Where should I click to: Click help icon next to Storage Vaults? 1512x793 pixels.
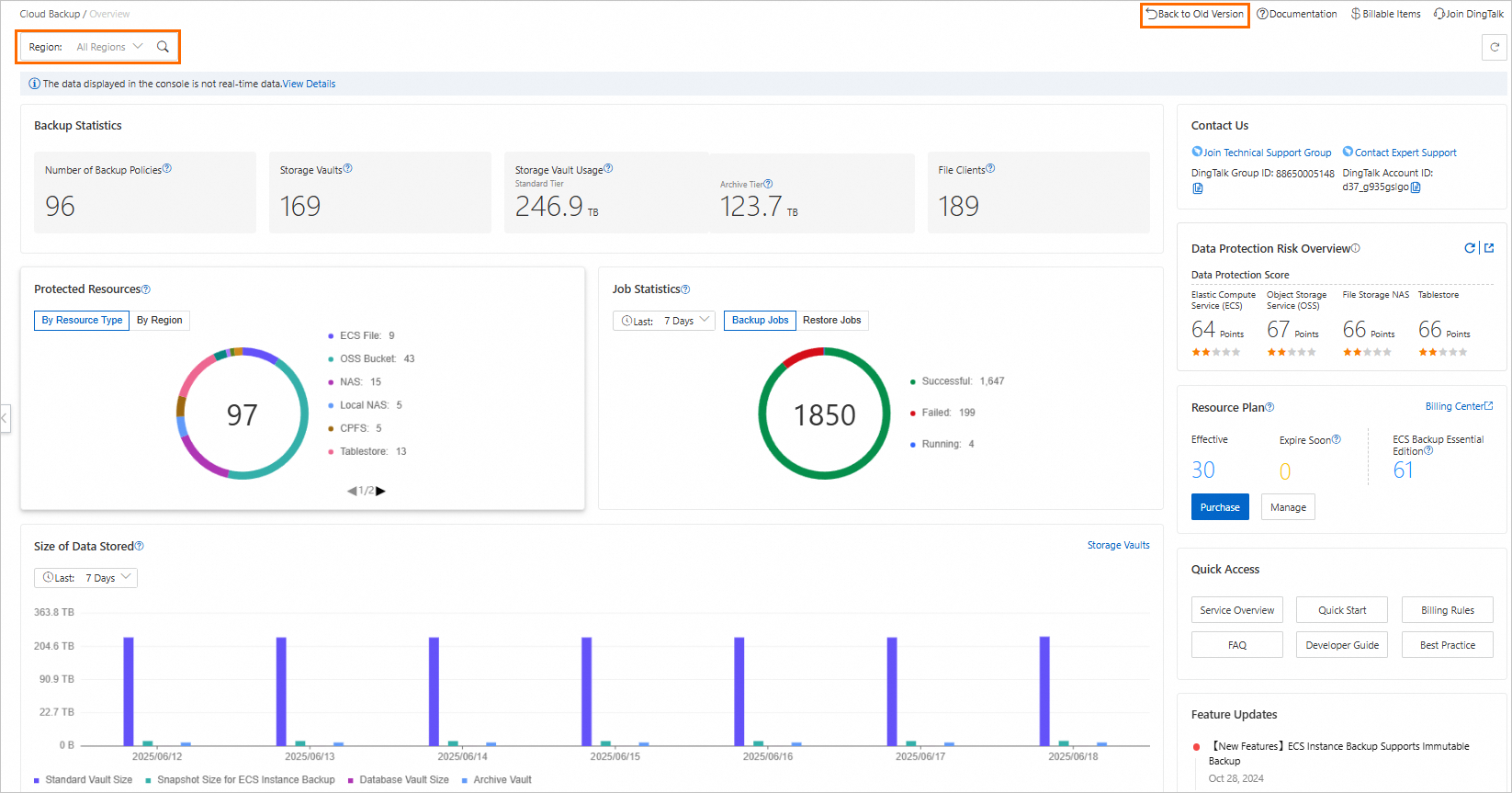348,169
